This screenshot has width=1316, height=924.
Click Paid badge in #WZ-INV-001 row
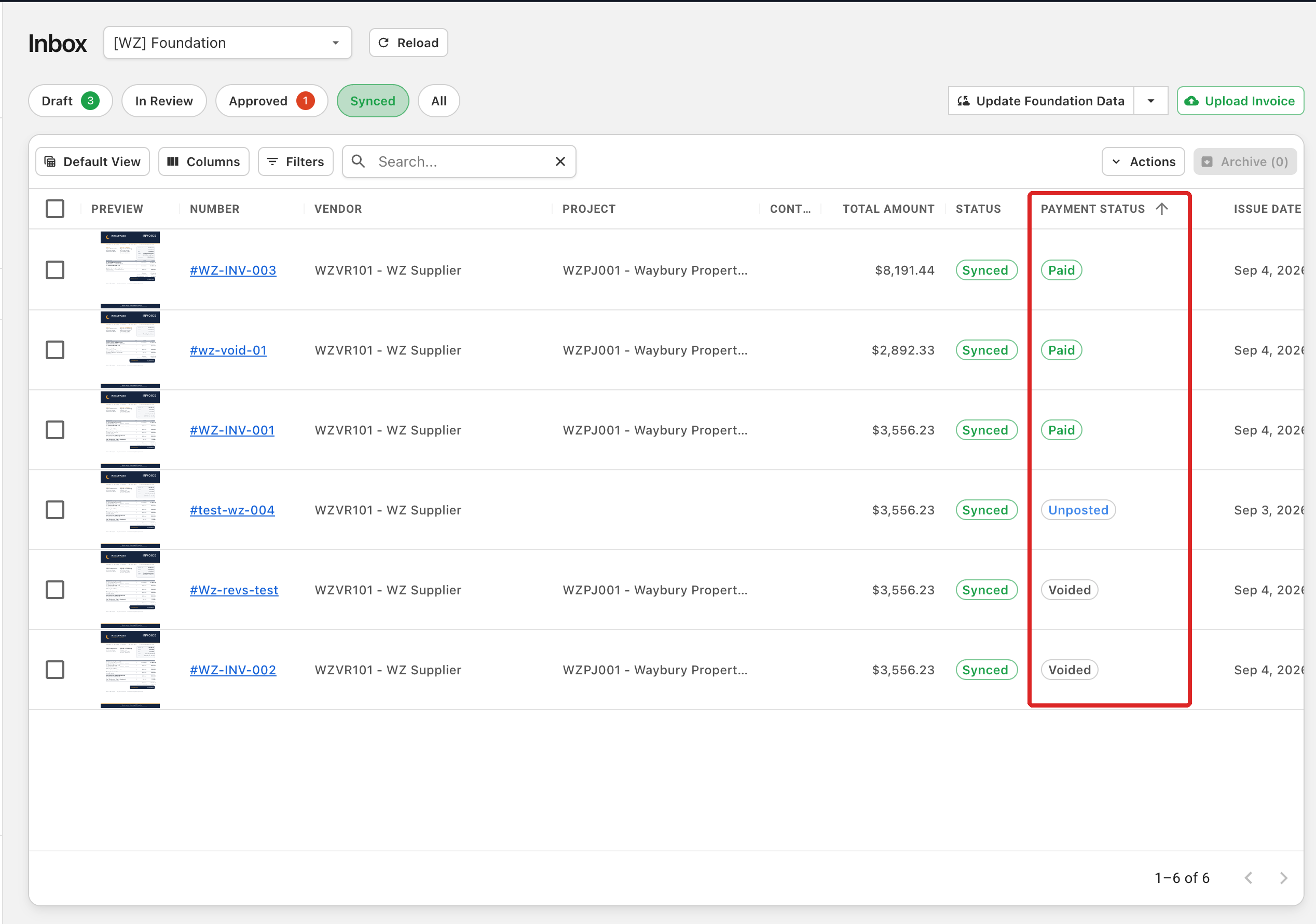(1062, 430)
